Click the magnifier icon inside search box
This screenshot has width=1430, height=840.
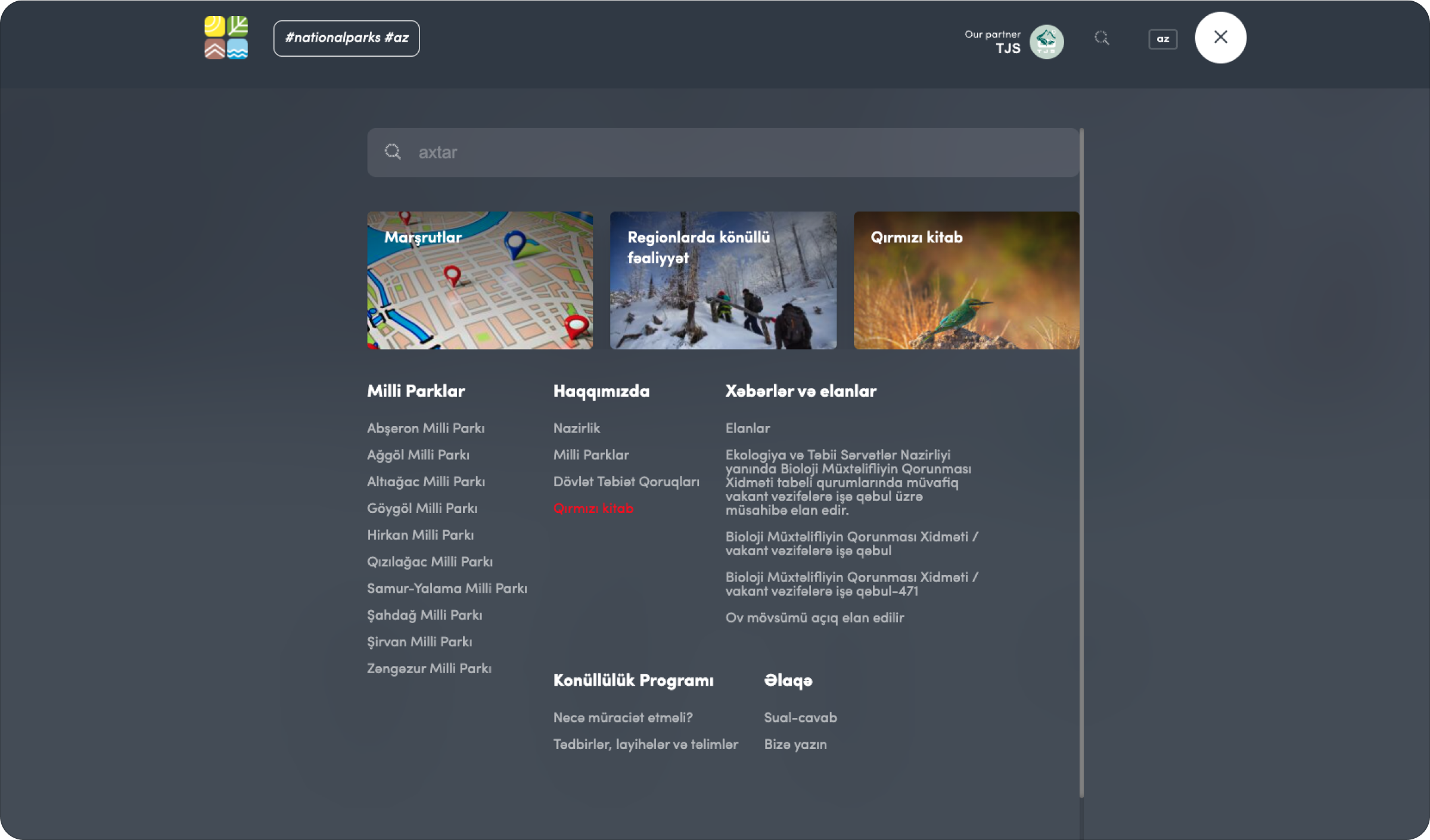point(393,152)
